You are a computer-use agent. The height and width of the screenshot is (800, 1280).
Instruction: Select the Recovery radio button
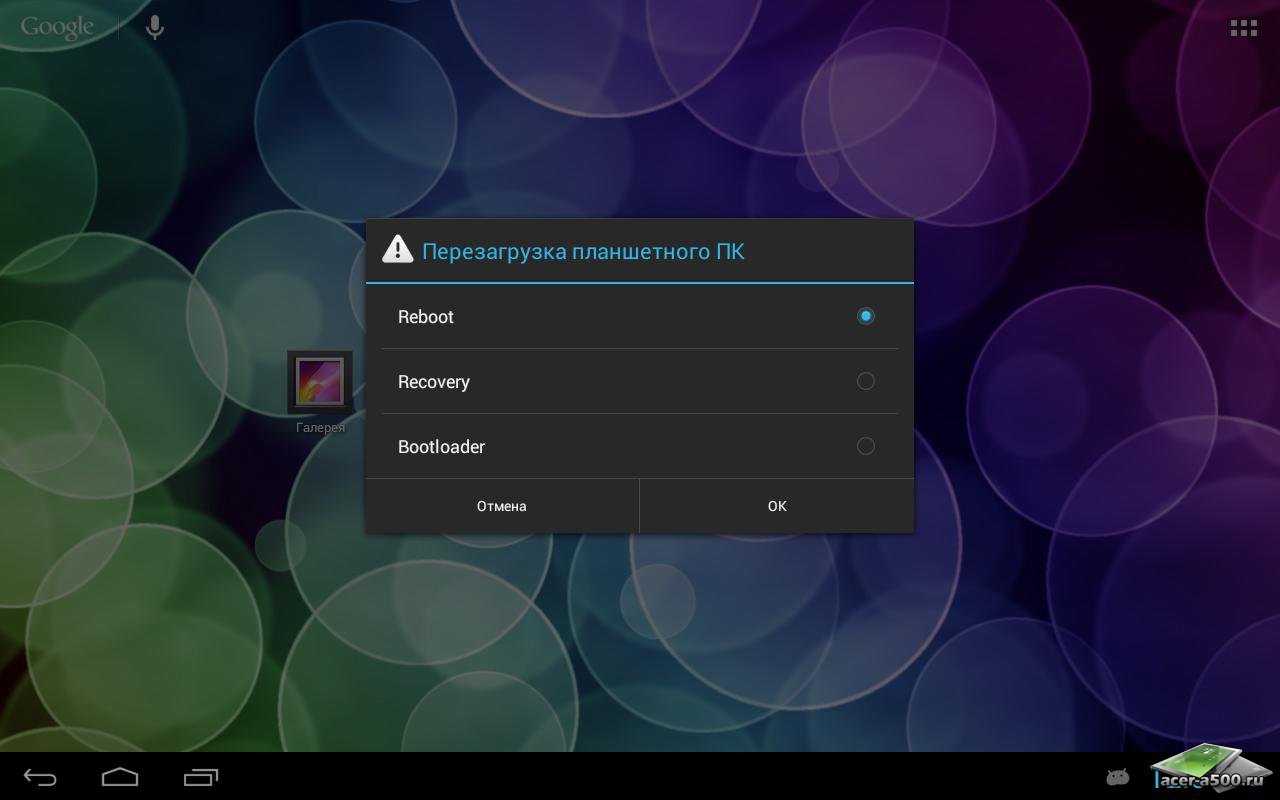[x=866, y=381]
